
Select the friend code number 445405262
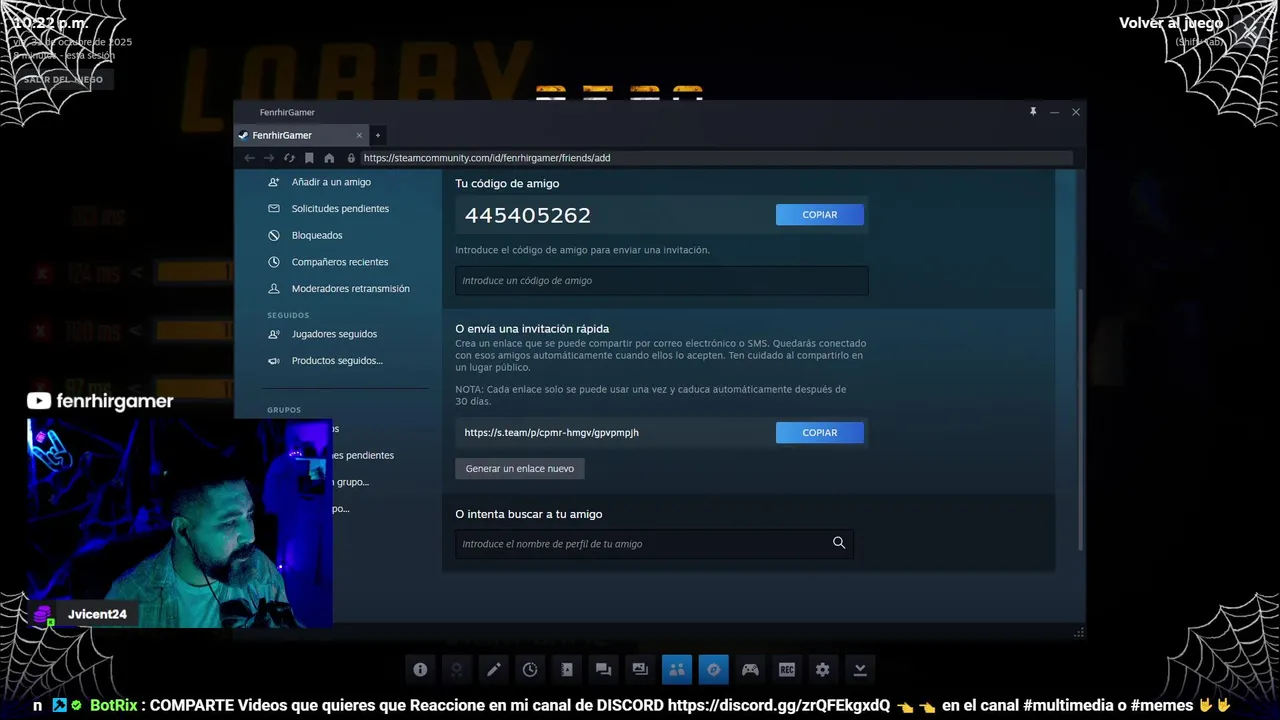point(528,215)
